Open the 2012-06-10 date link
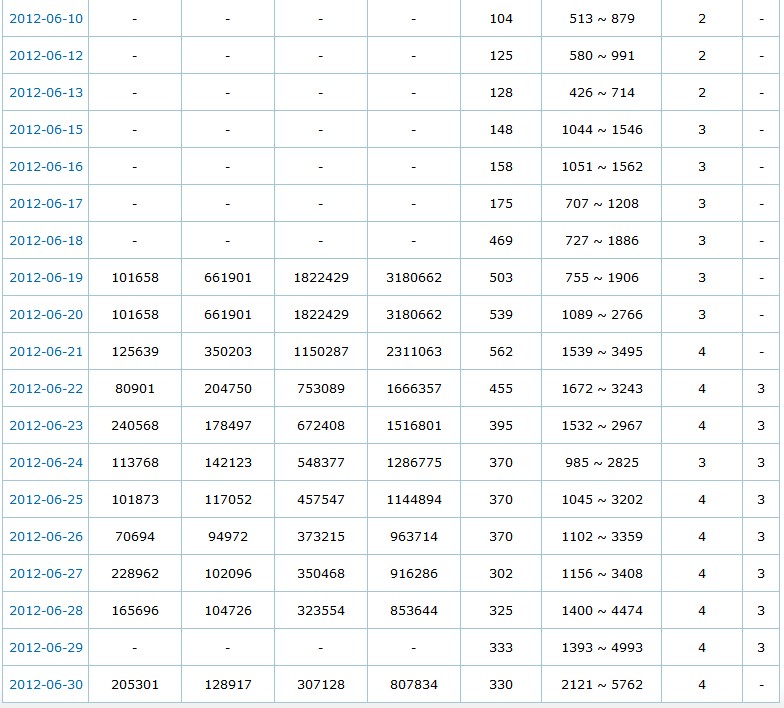This screenshot has width=784, height=708. [46, 19]
